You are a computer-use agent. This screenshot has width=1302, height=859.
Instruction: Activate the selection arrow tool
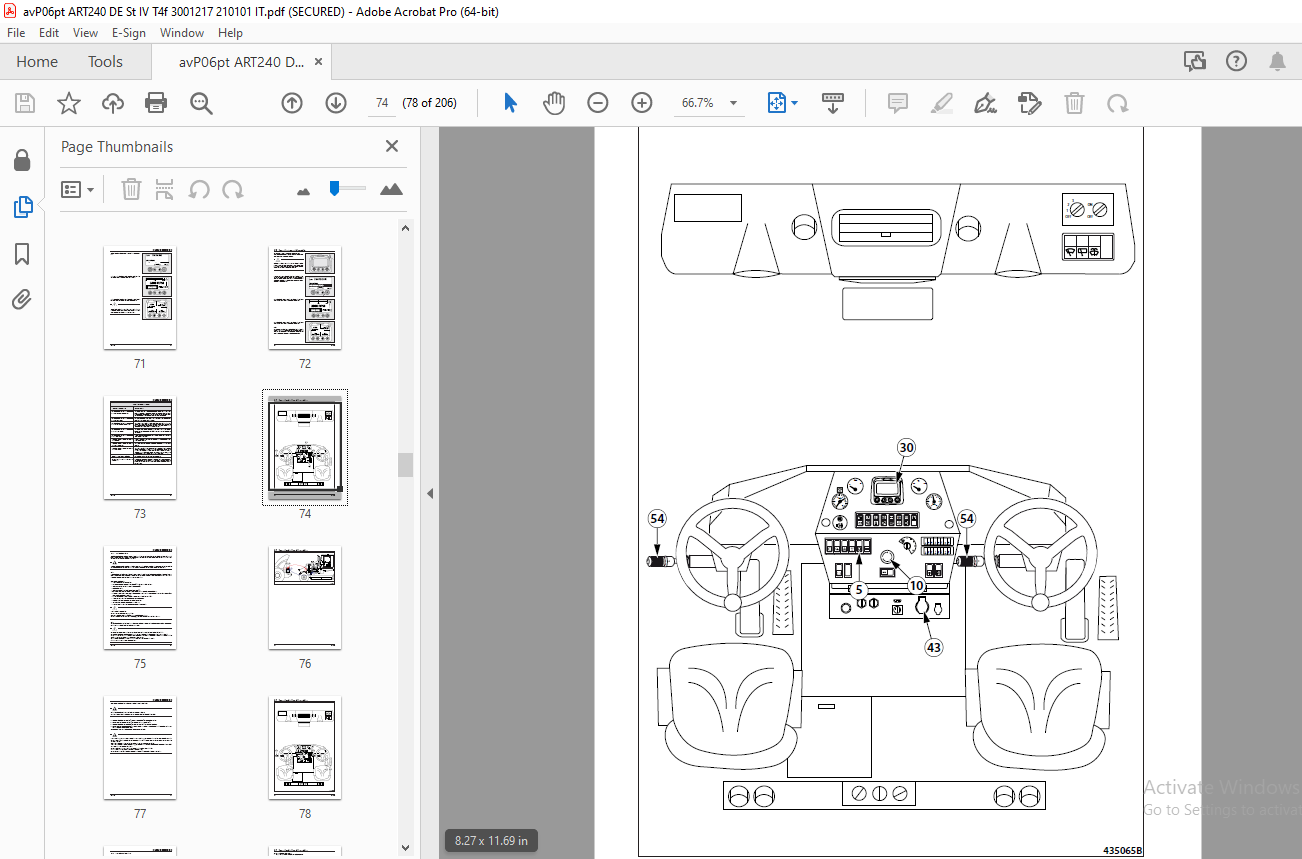[511, 103]
